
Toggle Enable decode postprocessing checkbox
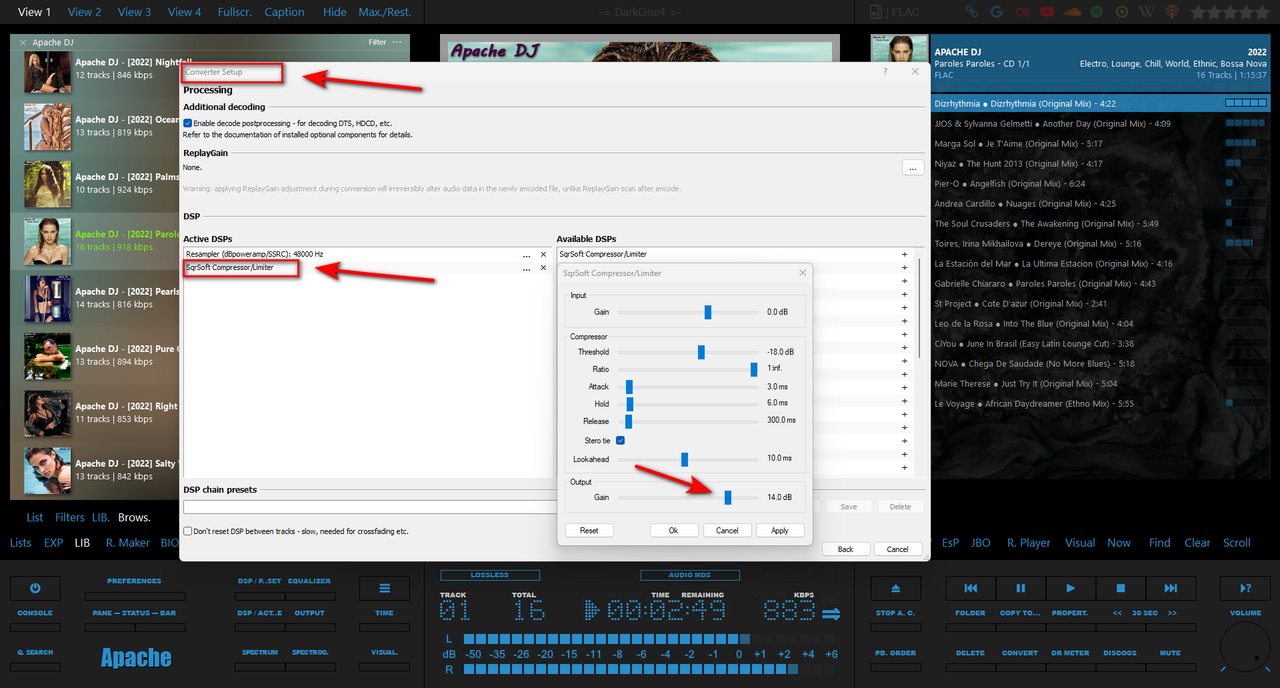(188, 123)
